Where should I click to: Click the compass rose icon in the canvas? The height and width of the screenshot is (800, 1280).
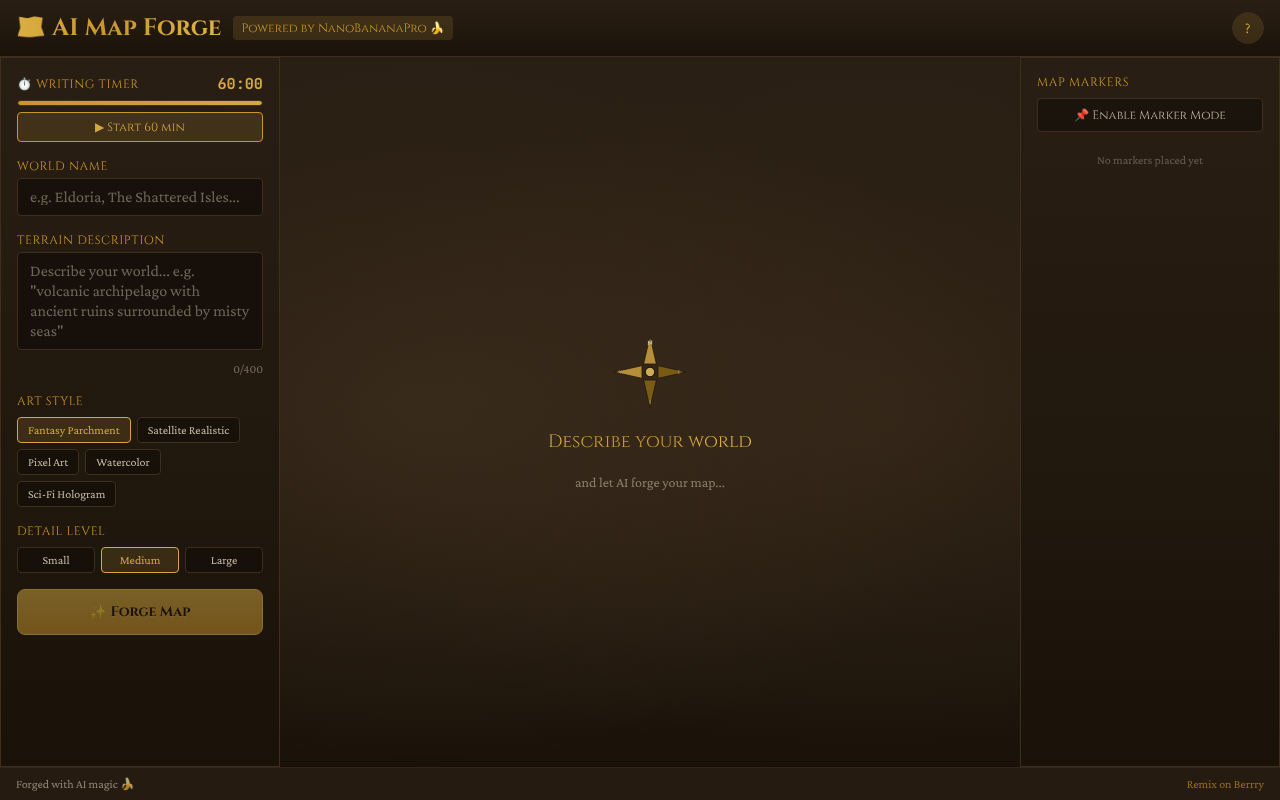650,372
